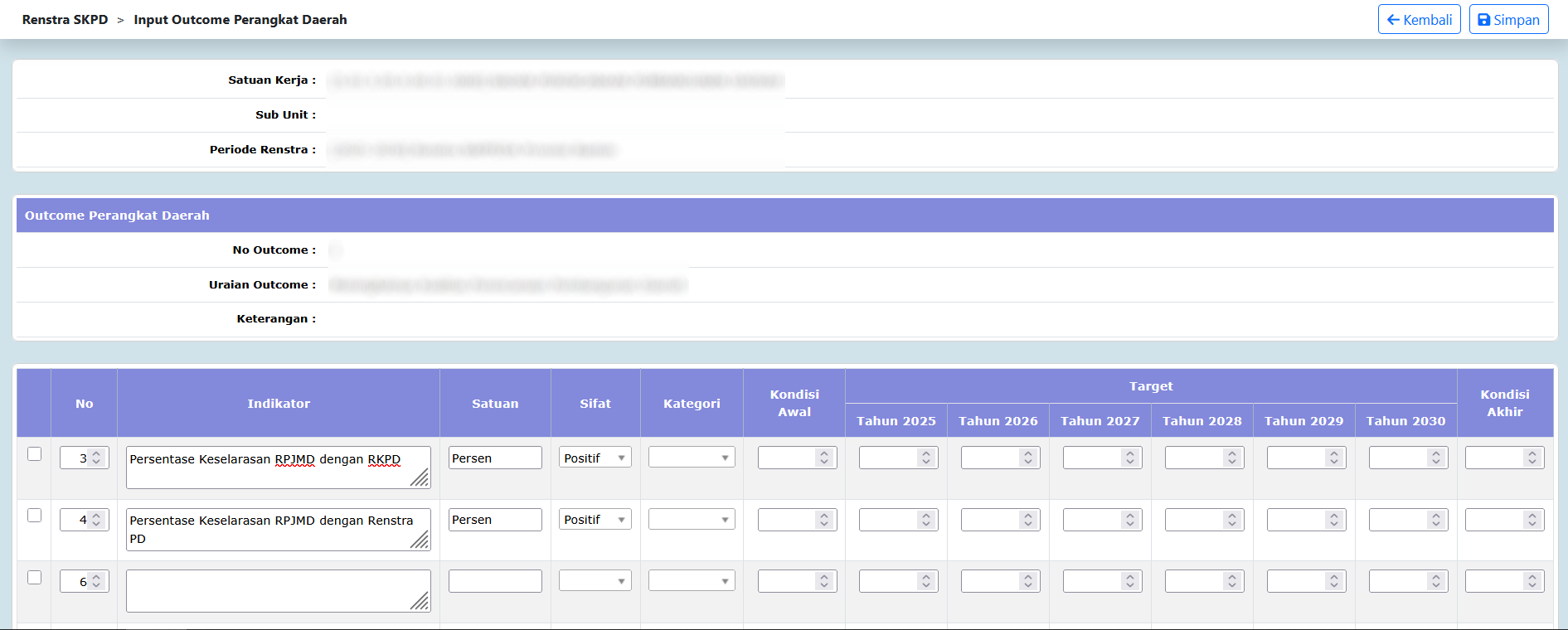1568x630 pixels.
Task: Click Kondisi Awal spinner in row 3
Action: click(823, 458)
